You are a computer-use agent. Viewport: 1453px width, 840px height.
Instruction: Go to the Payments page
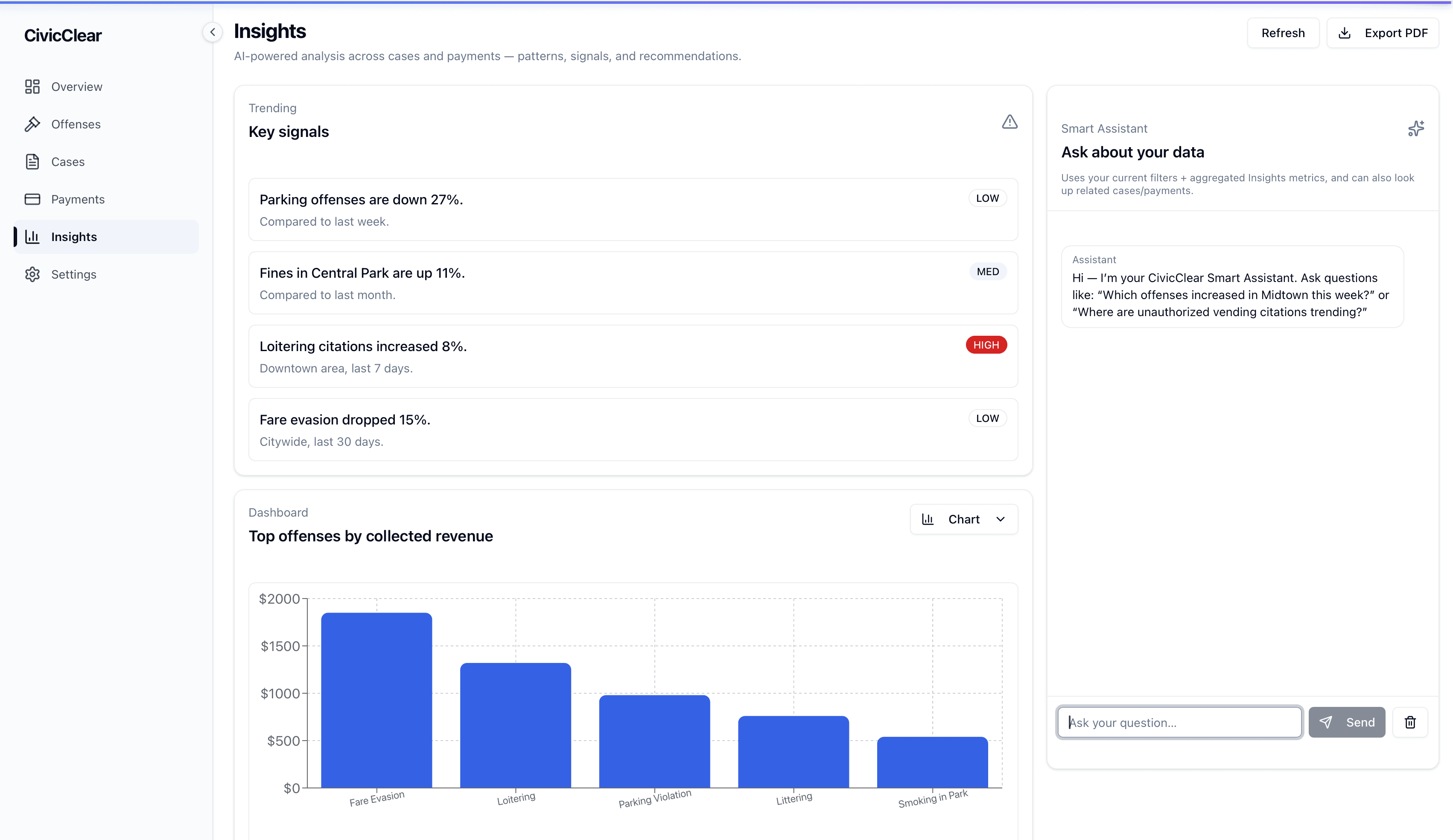point(78,199)
